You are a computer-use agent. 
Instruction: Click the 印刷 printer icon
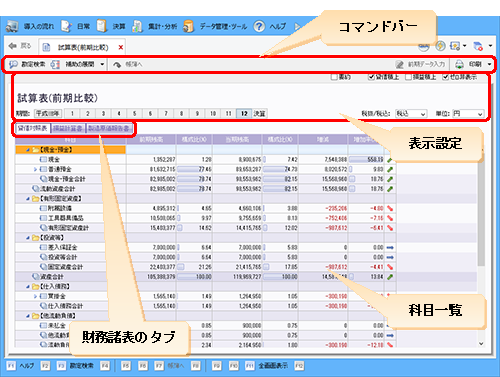(459, 64)
